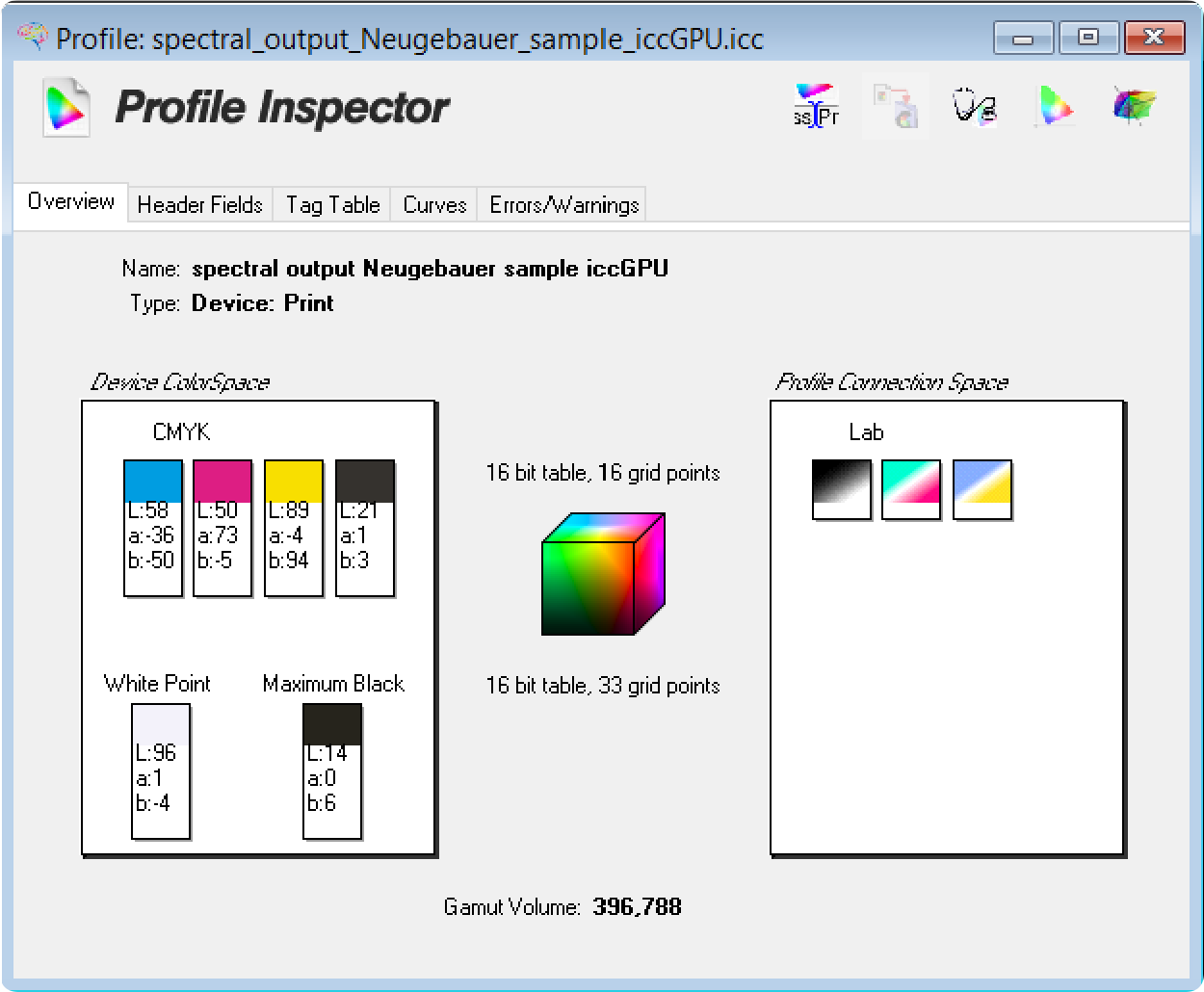Screen dimensions: 1204x992
Task: Open the stethoscope profile check tool
Action: point(974,106)
